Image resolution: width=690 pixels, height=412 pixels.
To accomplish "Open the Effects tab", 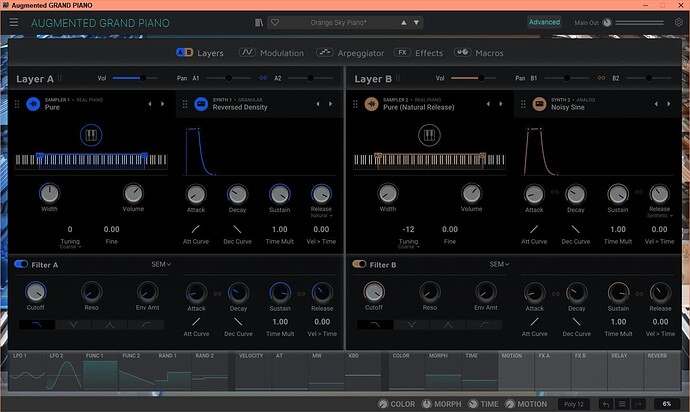I will [x=418, y=53].
